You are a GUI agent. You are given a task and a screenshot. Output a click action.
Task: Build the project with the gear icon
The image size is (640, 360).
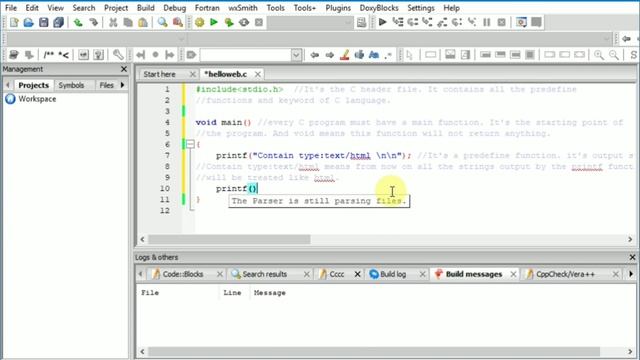point(199,22)
